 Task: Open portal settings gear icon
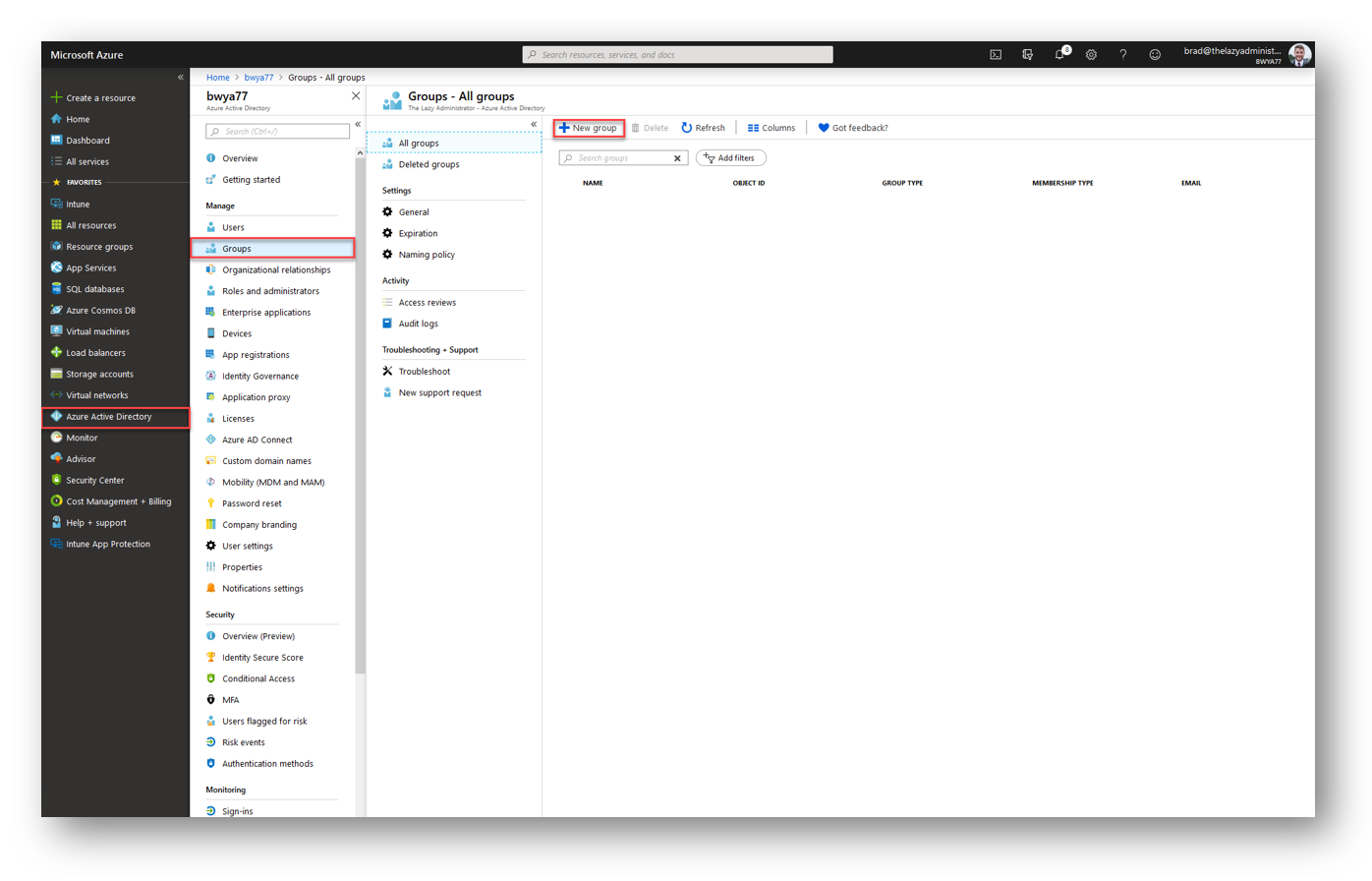click(1091, 55)
